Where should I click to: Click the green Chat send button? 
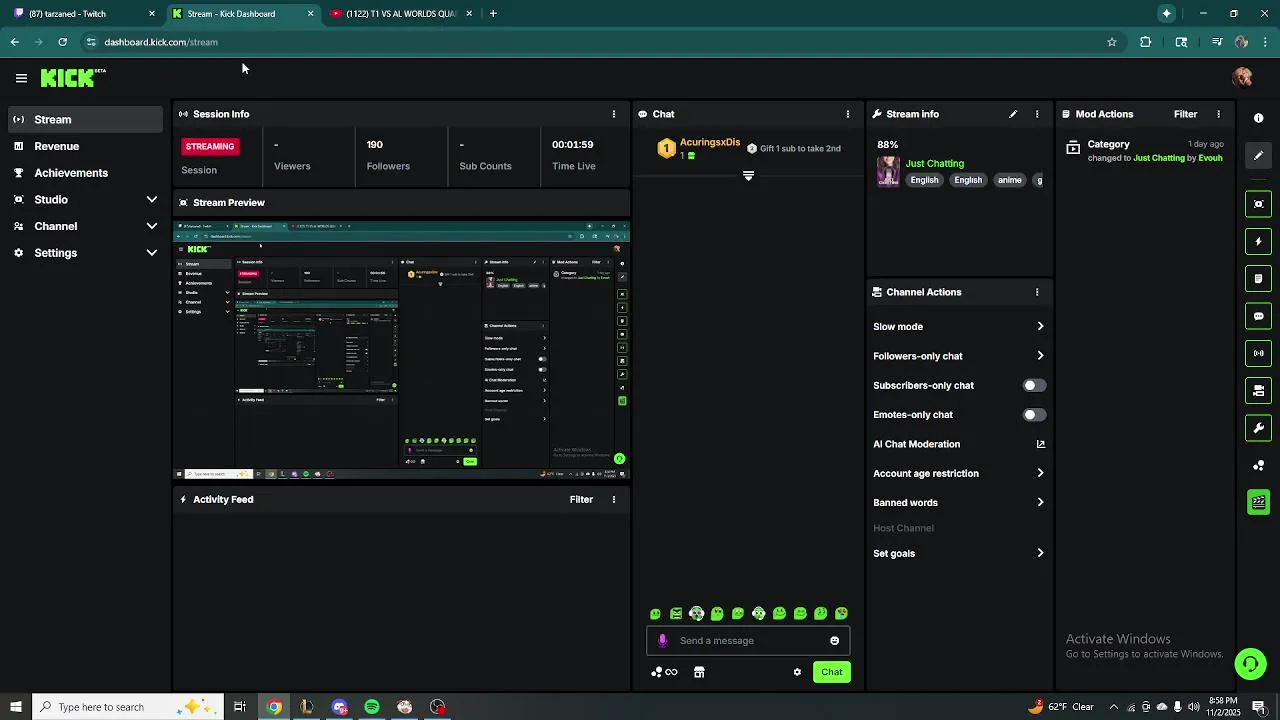click(x=832, y=672)
